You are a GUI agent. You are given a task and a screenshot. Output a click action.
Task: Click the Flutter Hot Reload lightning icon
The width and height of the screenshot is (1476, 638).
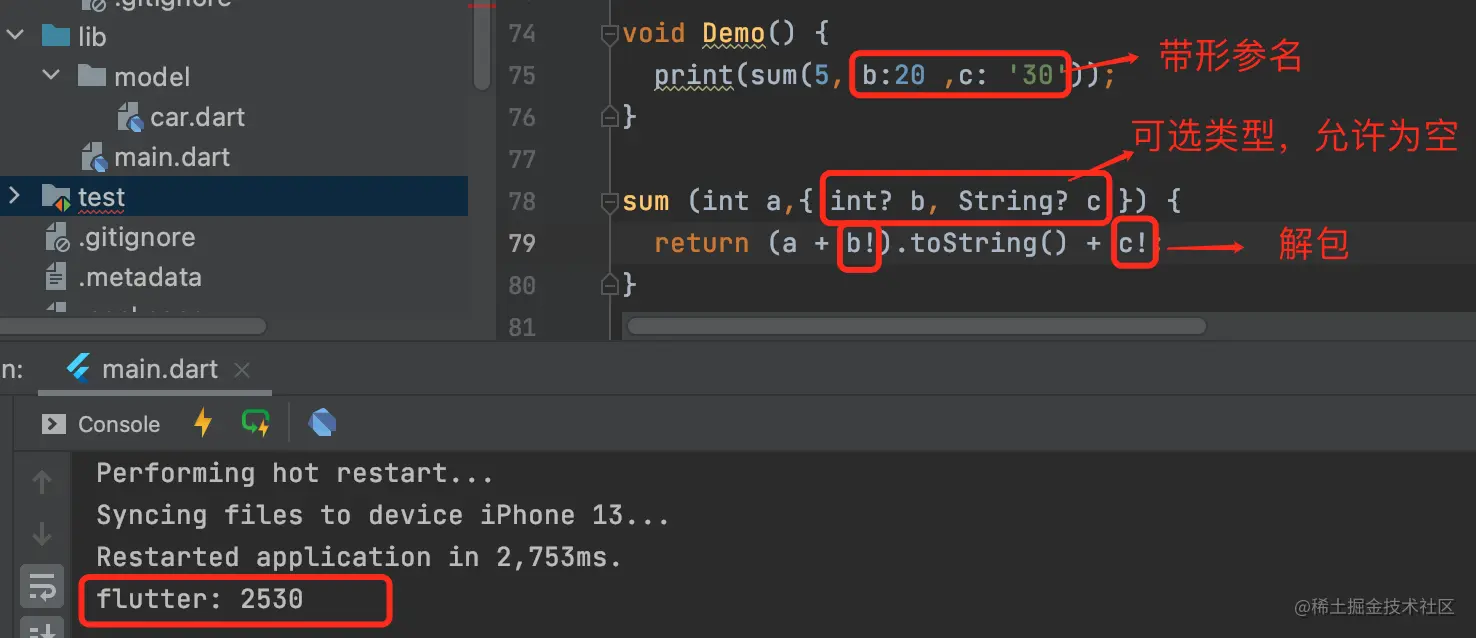point(203,423)
